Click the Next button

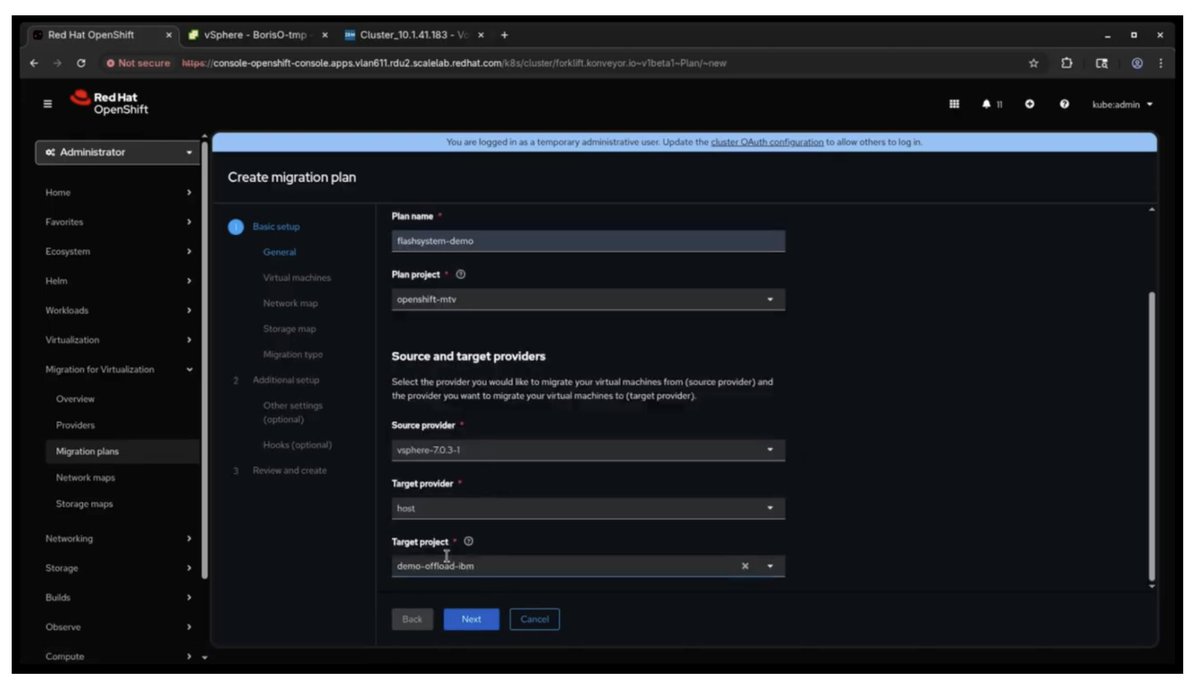tap(470, 619)
